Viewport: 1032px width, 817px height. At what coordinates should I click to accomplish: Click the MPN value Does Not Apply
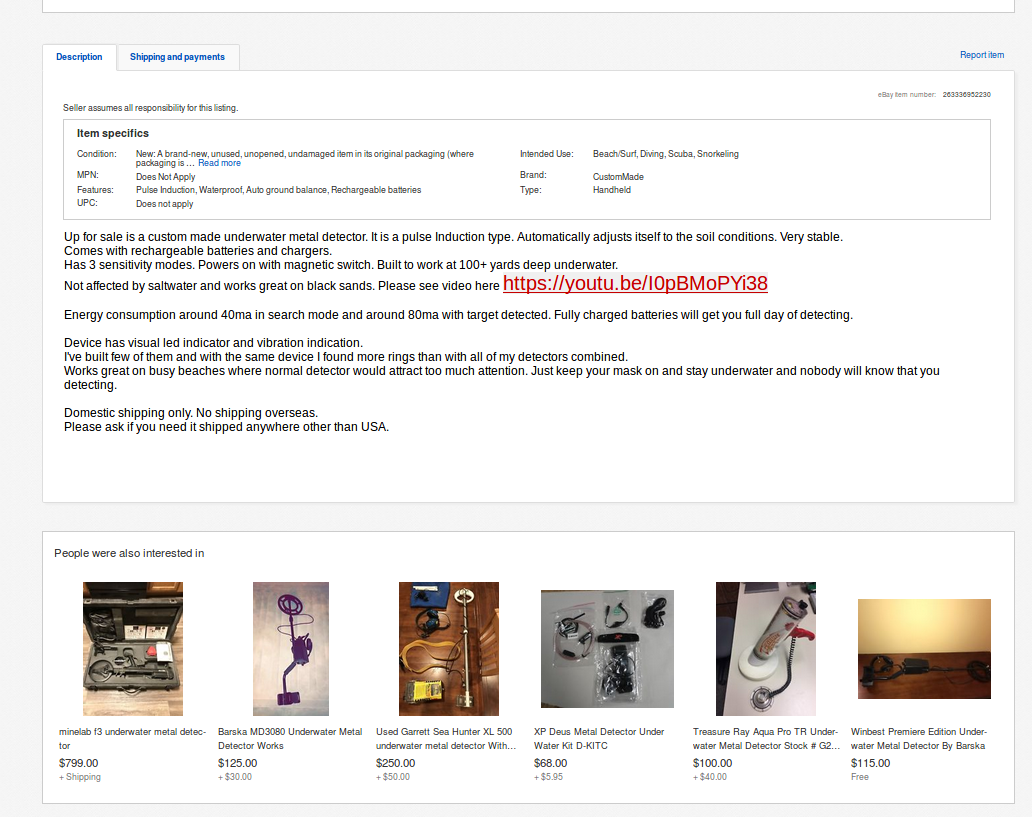click(x=165, y=176)
